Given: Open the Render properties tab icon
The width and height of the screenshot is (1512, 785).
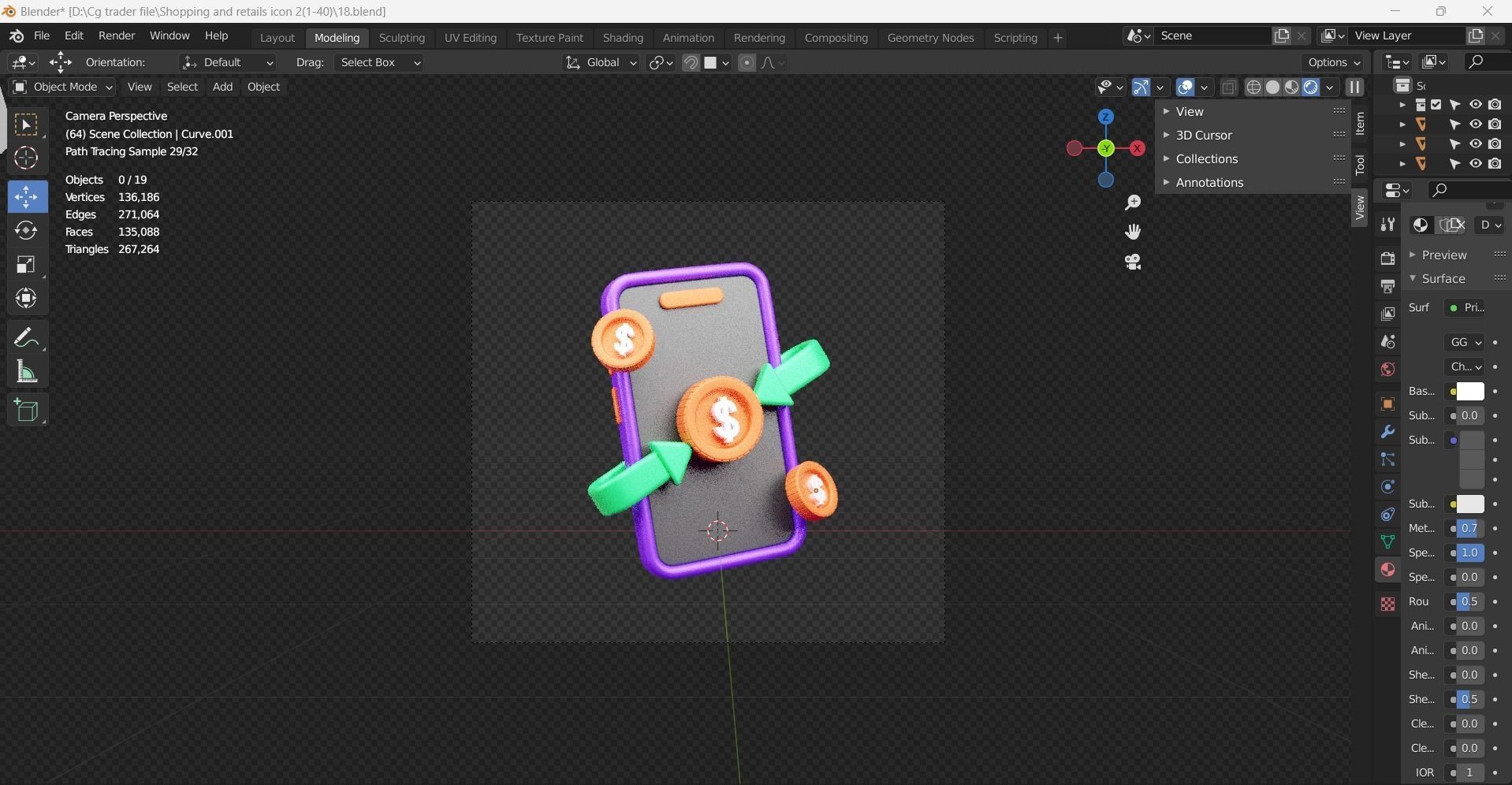Looking at the screenshot, I should point(1387,259).
